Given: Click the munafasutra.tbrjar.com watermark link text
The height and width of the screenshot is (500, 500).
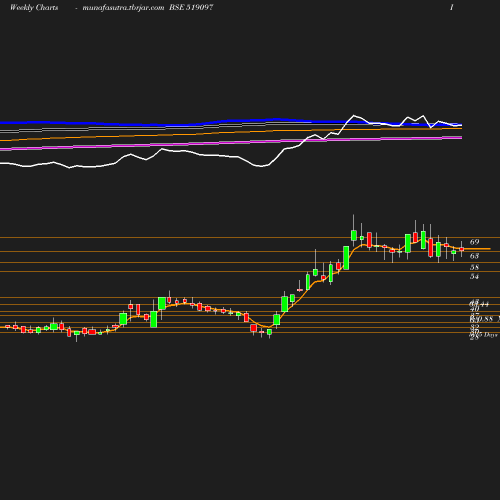Looking at the screenshot, I should click(123, 8).
